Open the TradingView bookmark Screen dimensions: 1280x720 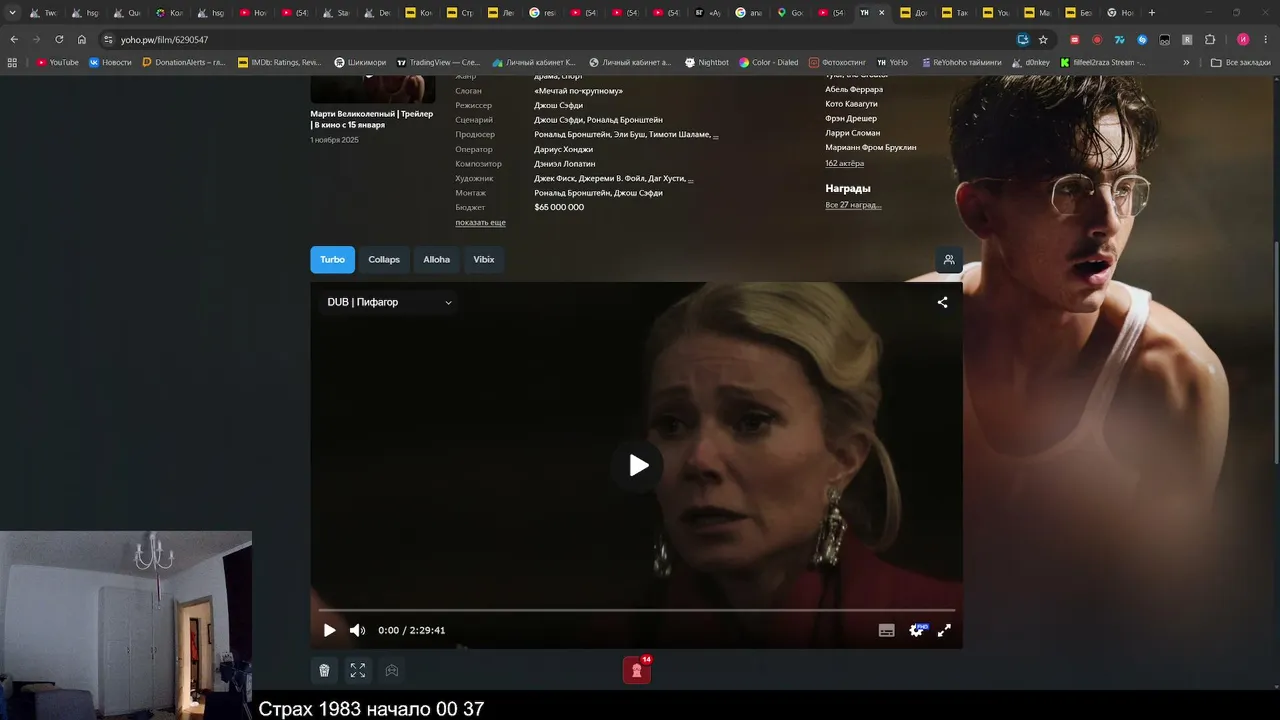click(439, 62)
